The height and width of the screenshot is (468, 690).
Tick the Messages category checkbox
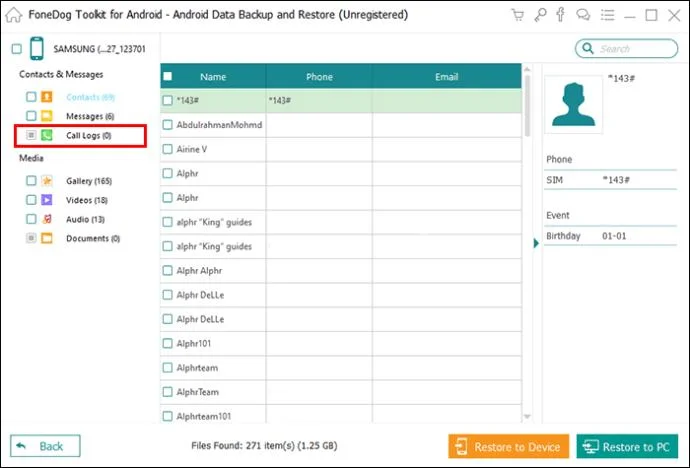[31, 116]
